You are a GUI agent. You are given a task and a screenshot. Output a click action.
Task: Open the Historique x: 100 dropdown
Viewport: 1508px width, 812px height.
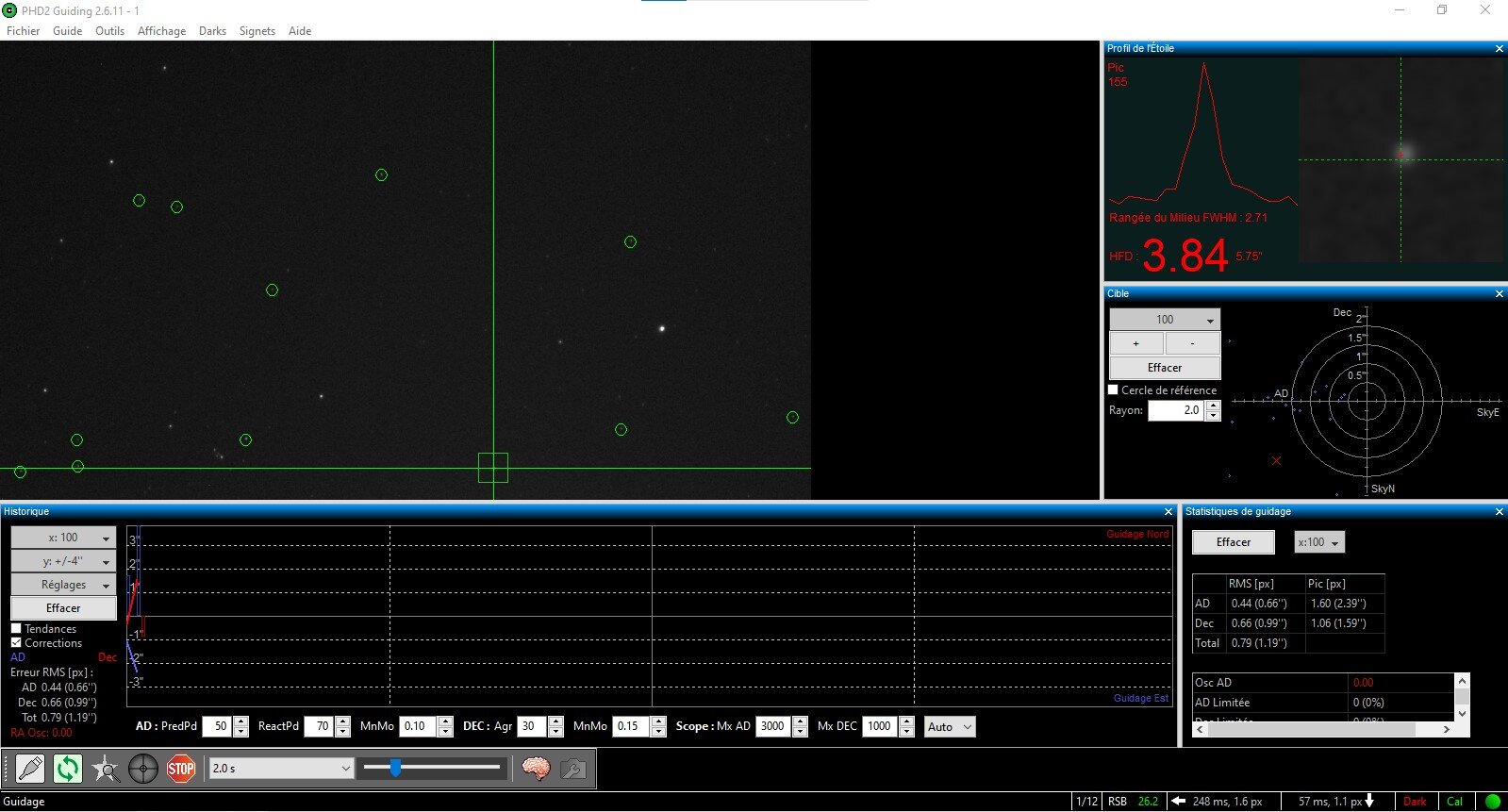coord(63,538)
